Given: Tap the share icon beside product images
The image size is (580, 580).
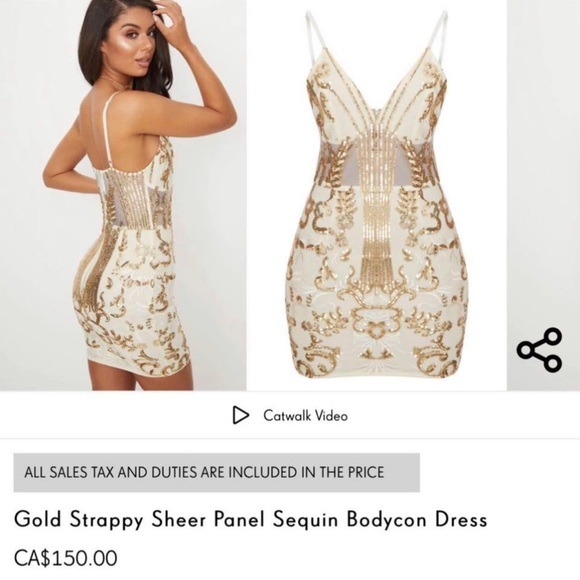Looking at the screenshot, I should (539, 350).
